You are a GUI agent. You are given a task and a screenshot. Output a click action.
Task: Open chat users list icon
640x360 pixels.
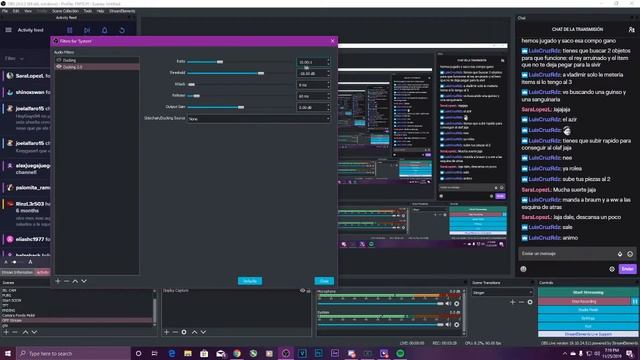631,30
